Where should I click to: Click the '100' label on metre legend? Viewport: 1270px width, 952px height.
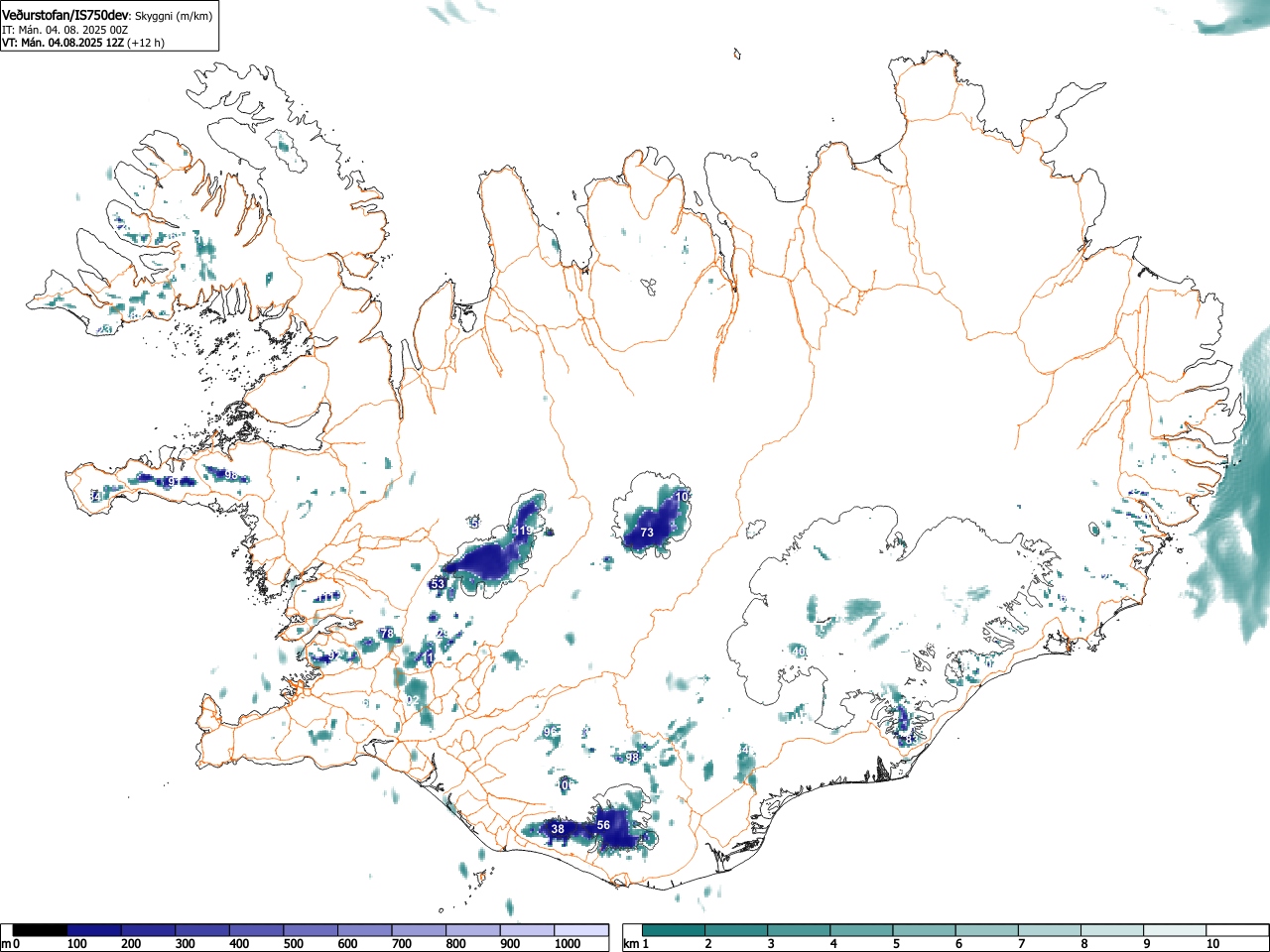pos(76,944)
